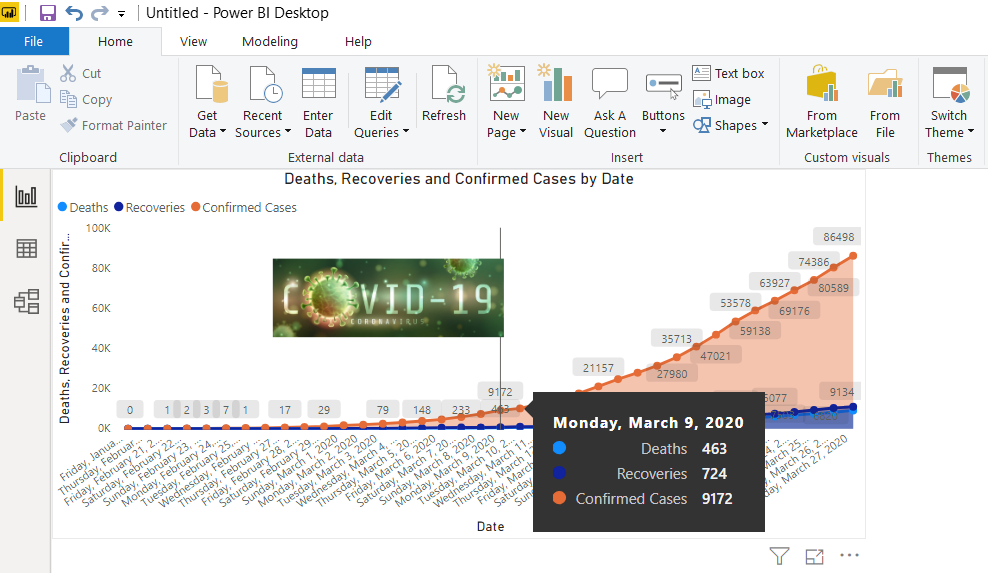988x573 pixels.
Task: Click the 53578 data label
Action: pyautogui.click(x=735, y=303)
